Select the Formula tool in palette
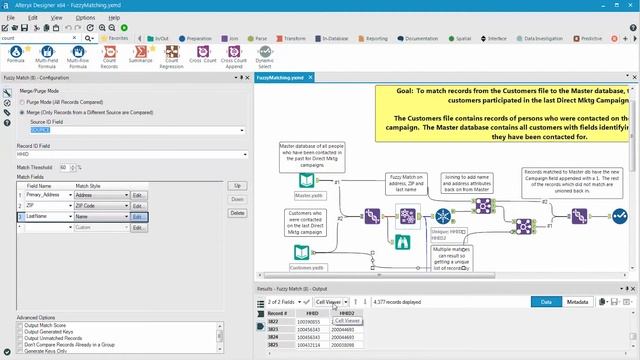 tap(16, 54)
